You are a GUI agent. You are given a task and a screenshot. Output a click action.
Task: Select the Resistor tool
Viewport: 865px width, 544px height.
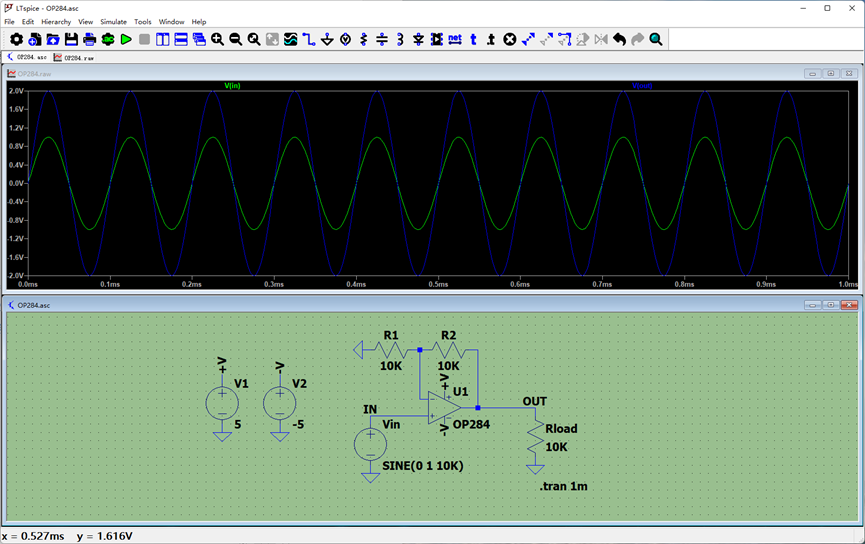point(364,39)
